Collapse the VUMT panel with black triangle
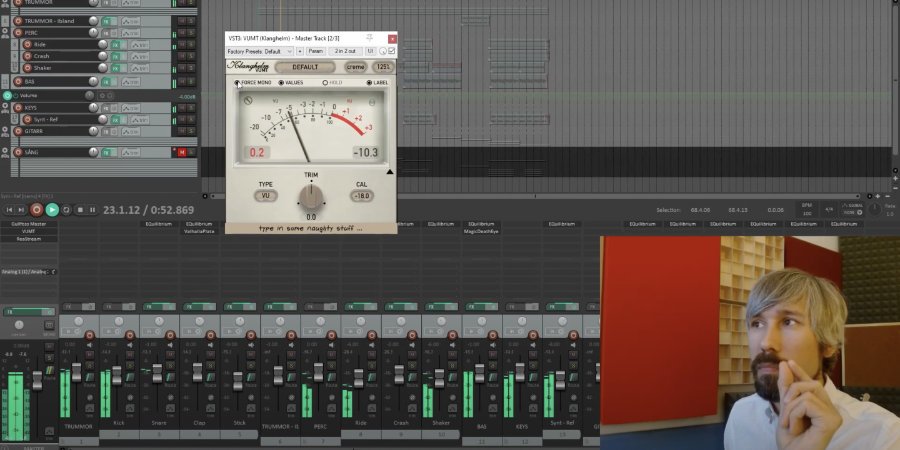This screenshot has height=450, width=900. tap(390, 172)
